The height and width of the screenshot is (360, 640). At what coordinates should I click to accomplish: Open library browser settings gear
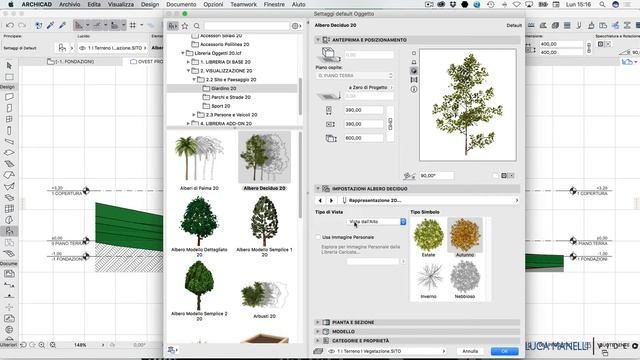(296, 26)
